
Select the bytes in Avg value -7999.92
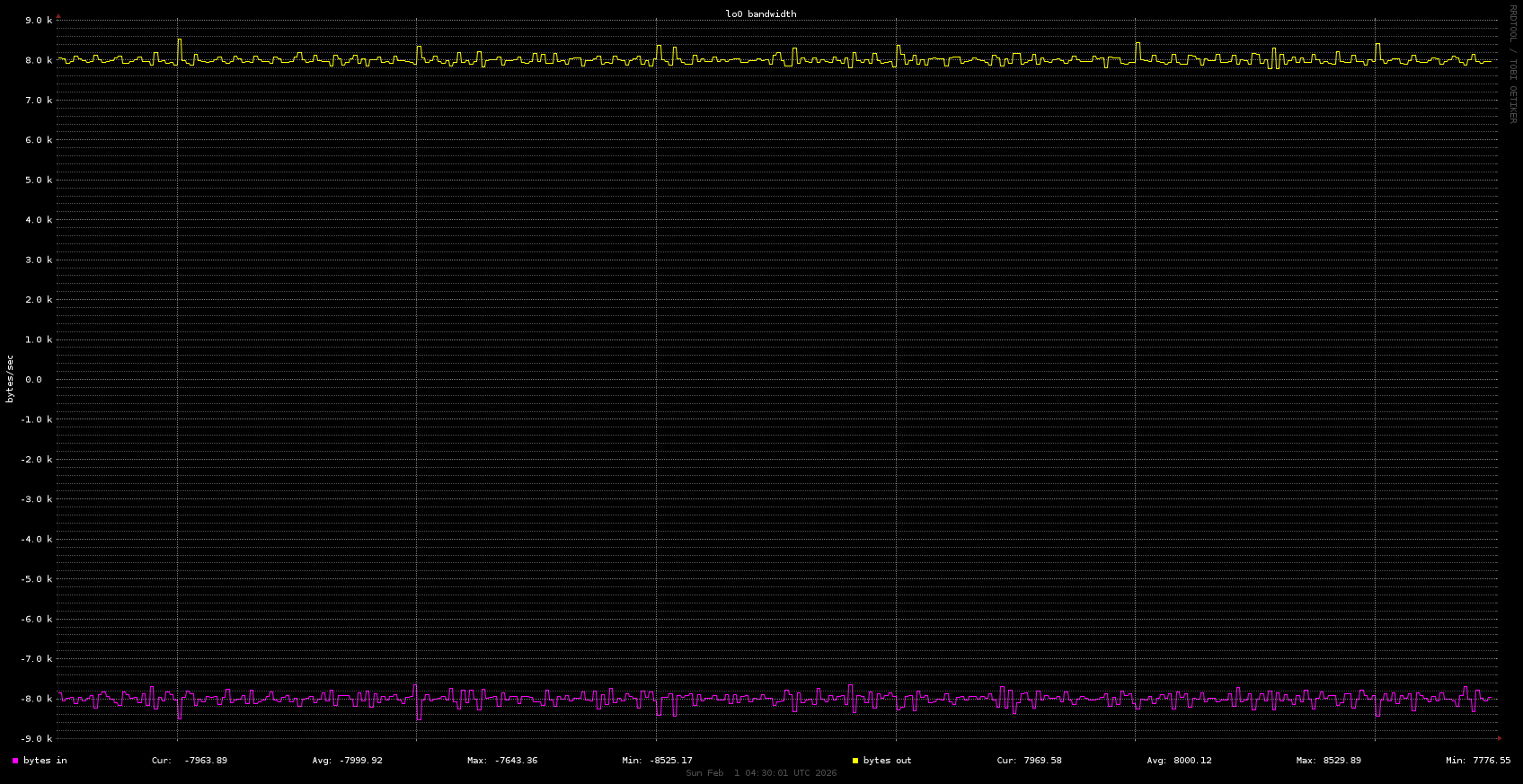point(360,761)
